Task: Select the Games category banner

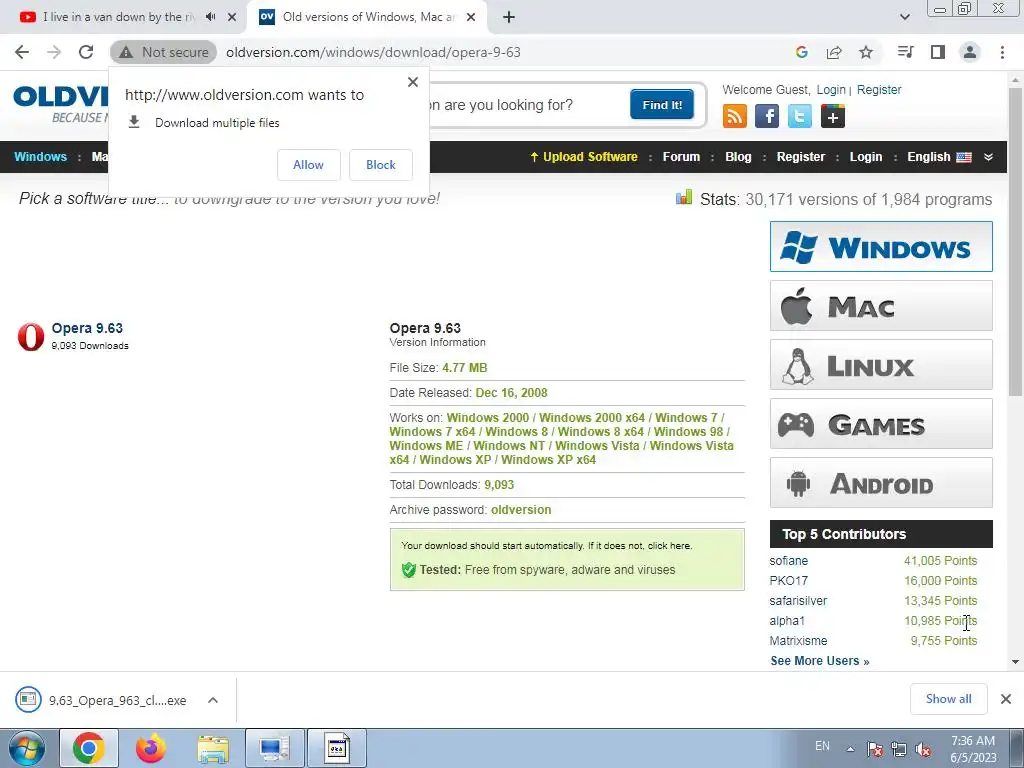Action: pyautogui.click(x=881, y=424)
